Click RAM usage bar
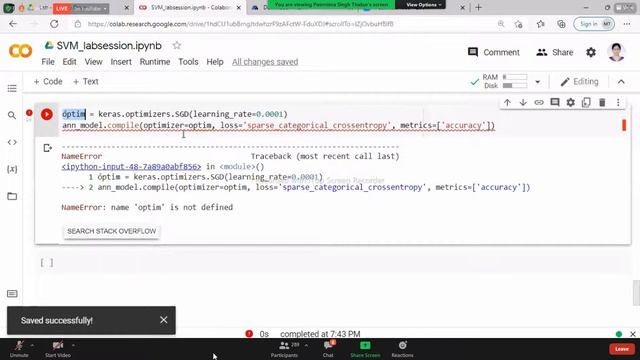This screenshot has height=360, width=640. [515, 77]
